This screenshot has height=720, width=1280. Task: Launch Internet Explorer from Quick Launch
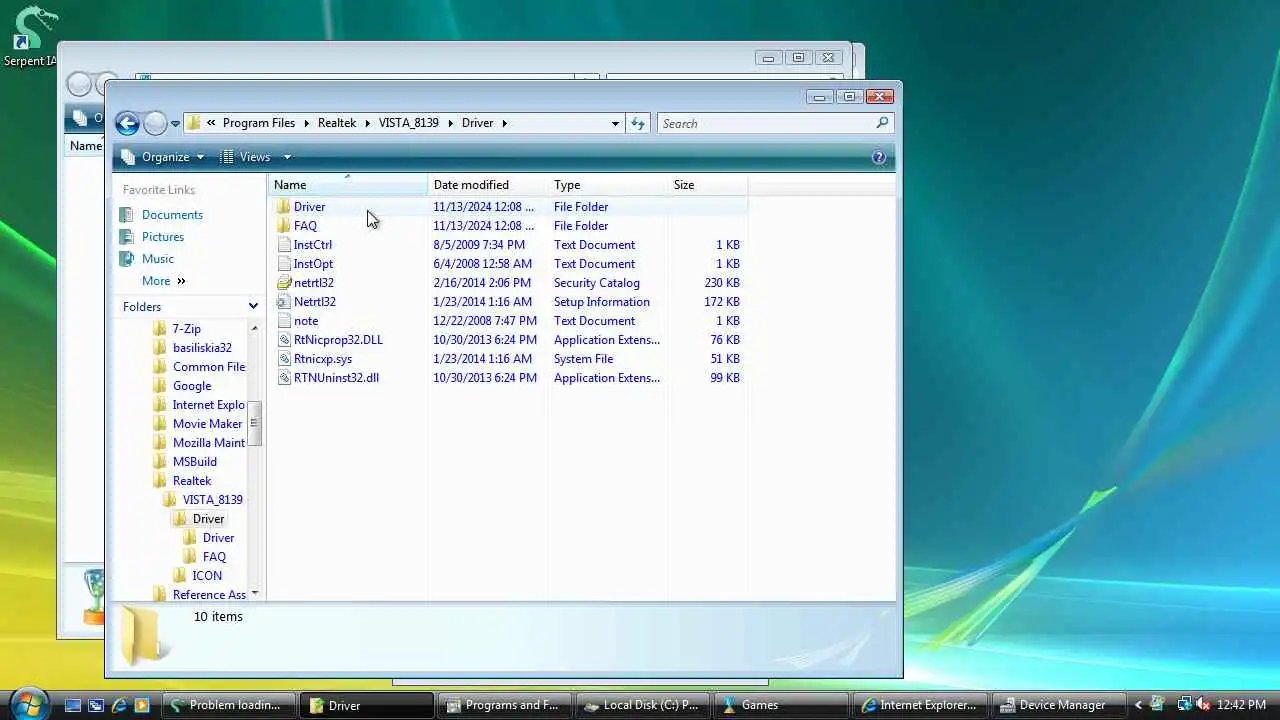pyautogui.click(x=119, y=705)
